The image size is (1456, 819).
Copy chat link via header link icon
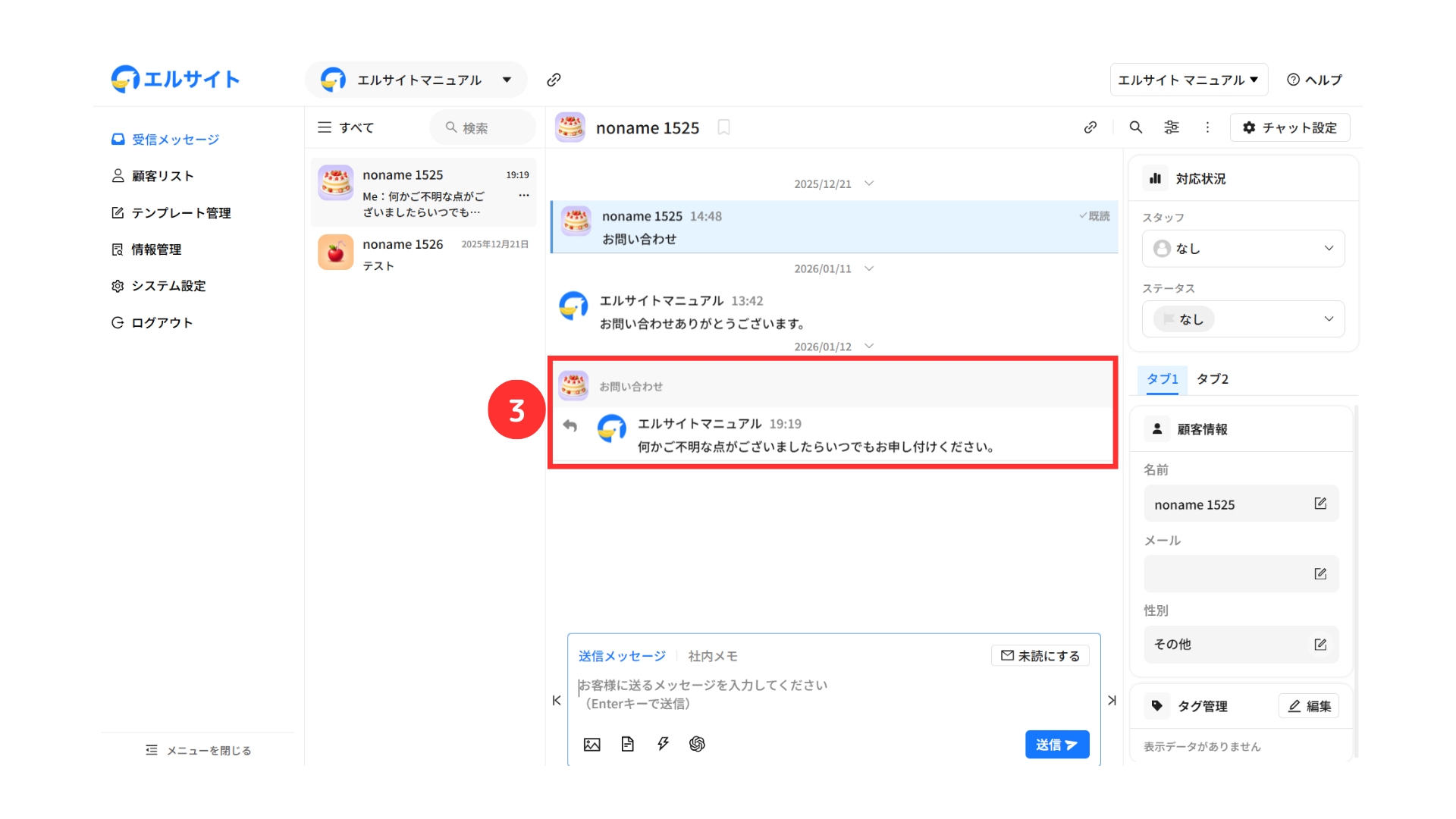[x=1090, y=127]
